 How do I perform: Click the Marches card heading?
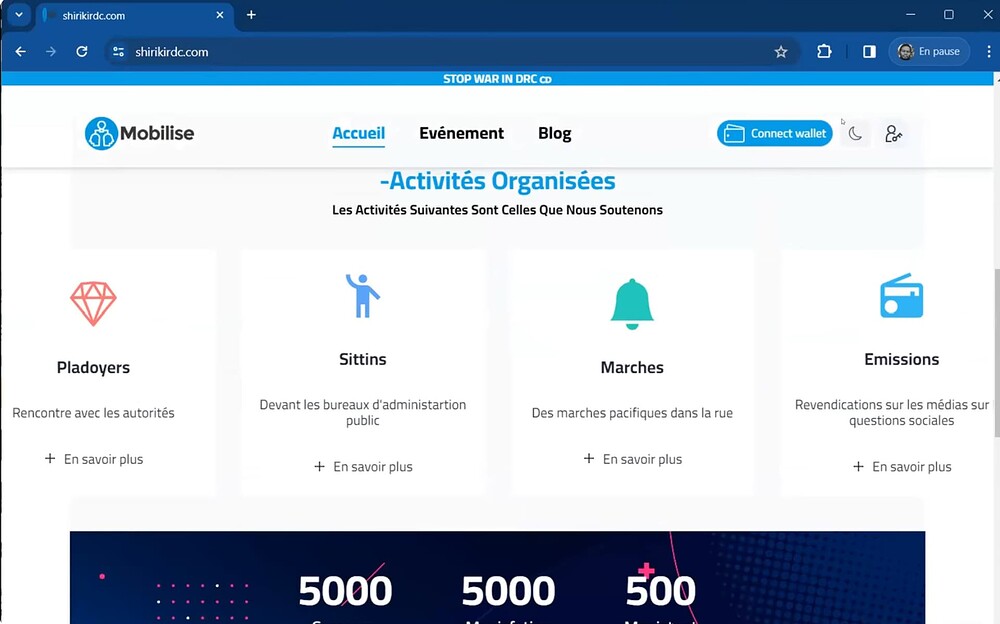pos(632,368)
